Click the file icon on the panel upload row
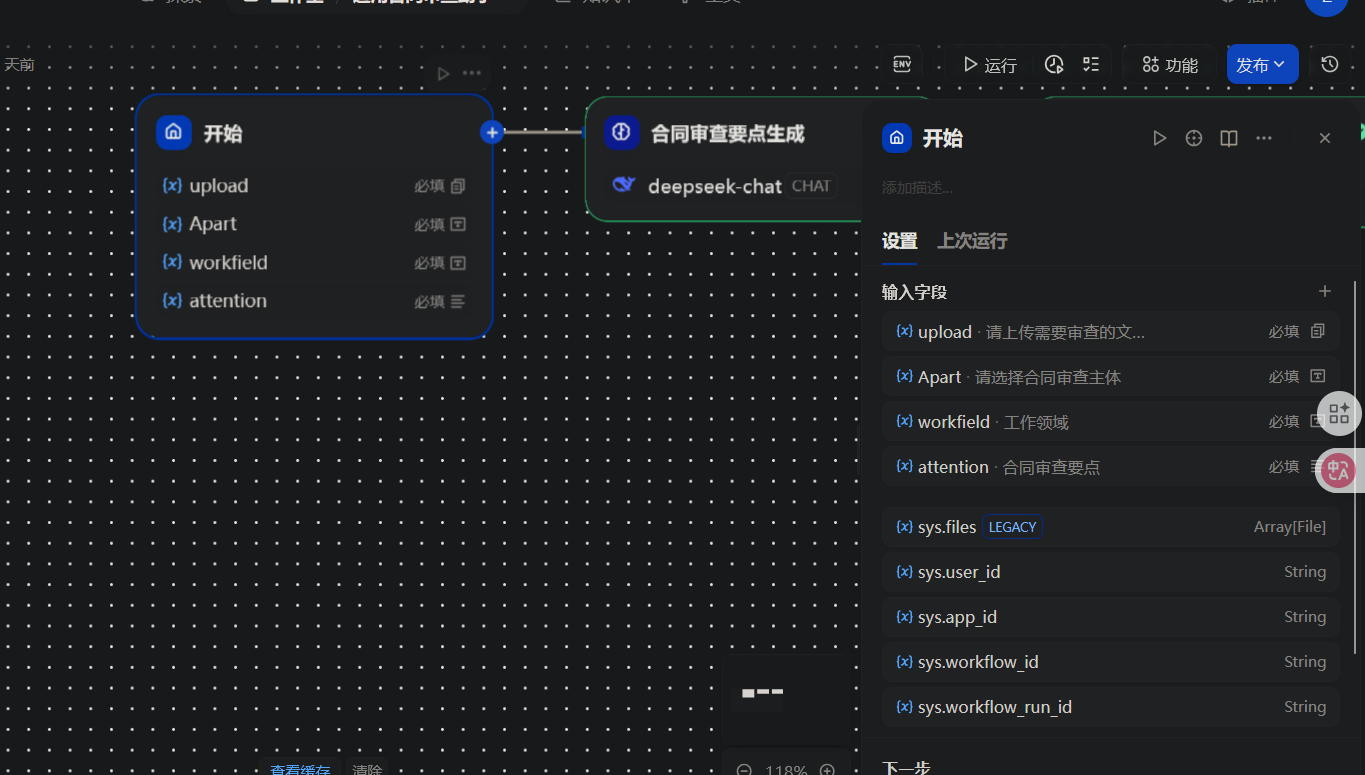This screenshot has width=1365, height=775. coord(1318,331)
